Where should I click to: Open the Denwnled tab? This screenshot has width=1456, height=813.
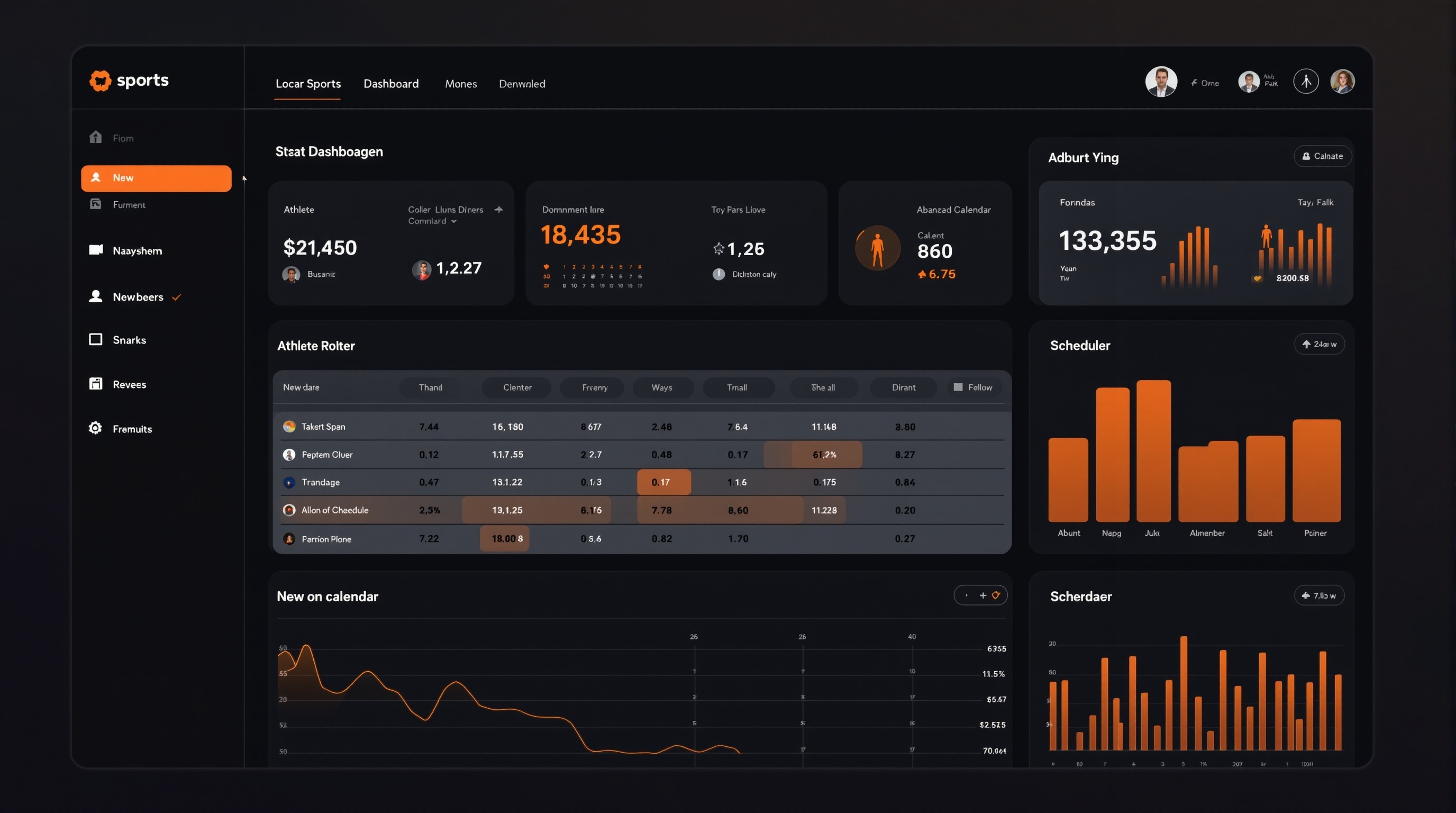point(522,84)
